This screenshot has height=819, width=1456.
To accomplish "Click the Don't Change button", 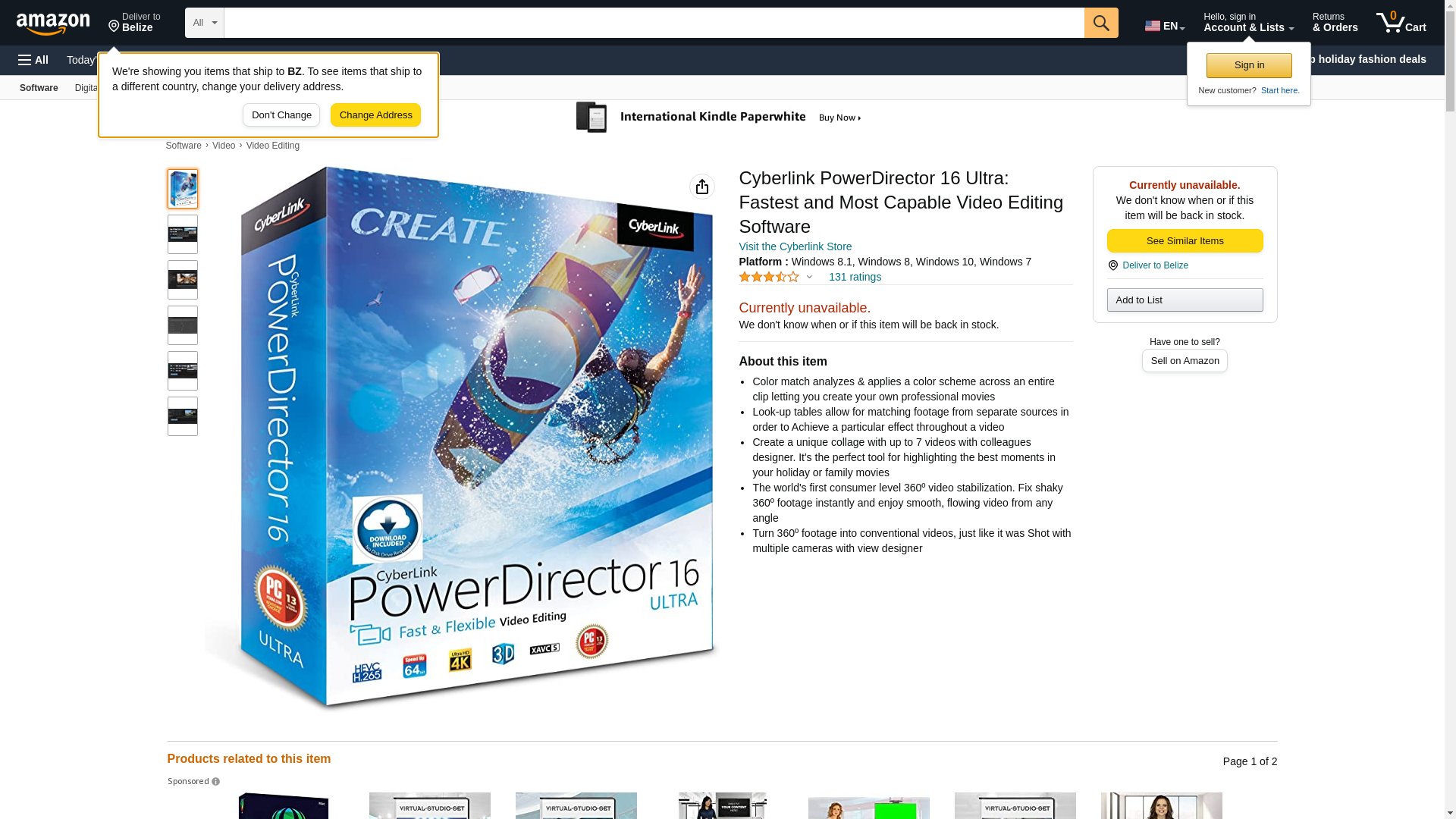I will 281,115.
